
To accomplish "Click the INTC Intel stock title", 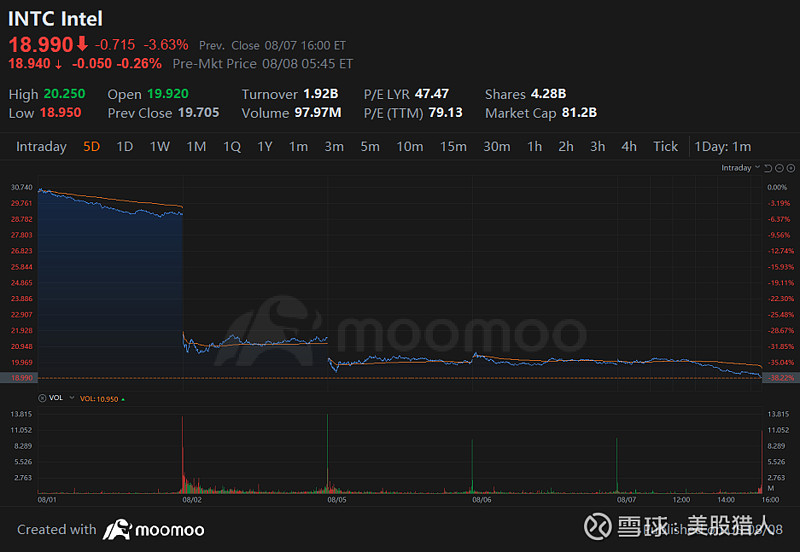I will [55, 19].
